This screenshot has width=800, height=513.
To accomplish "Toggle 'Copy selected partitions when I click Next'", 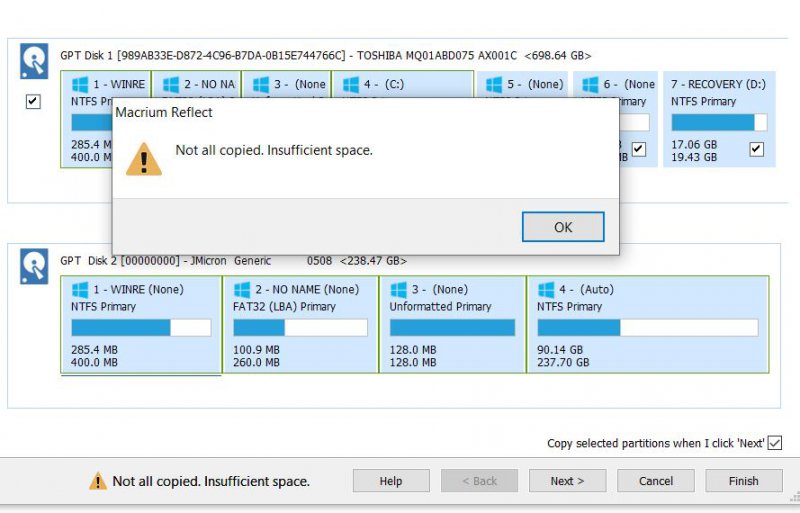I will [x=774, y=443].
